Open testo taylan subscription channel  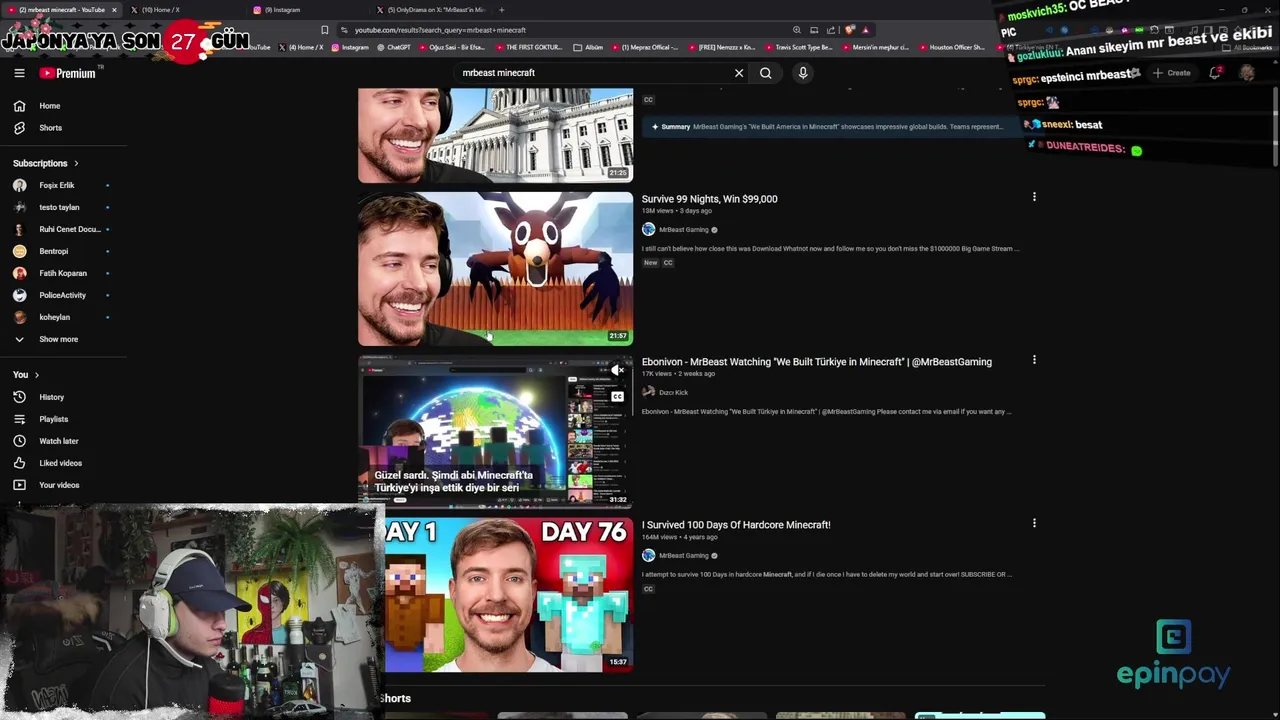click(60, 207)
